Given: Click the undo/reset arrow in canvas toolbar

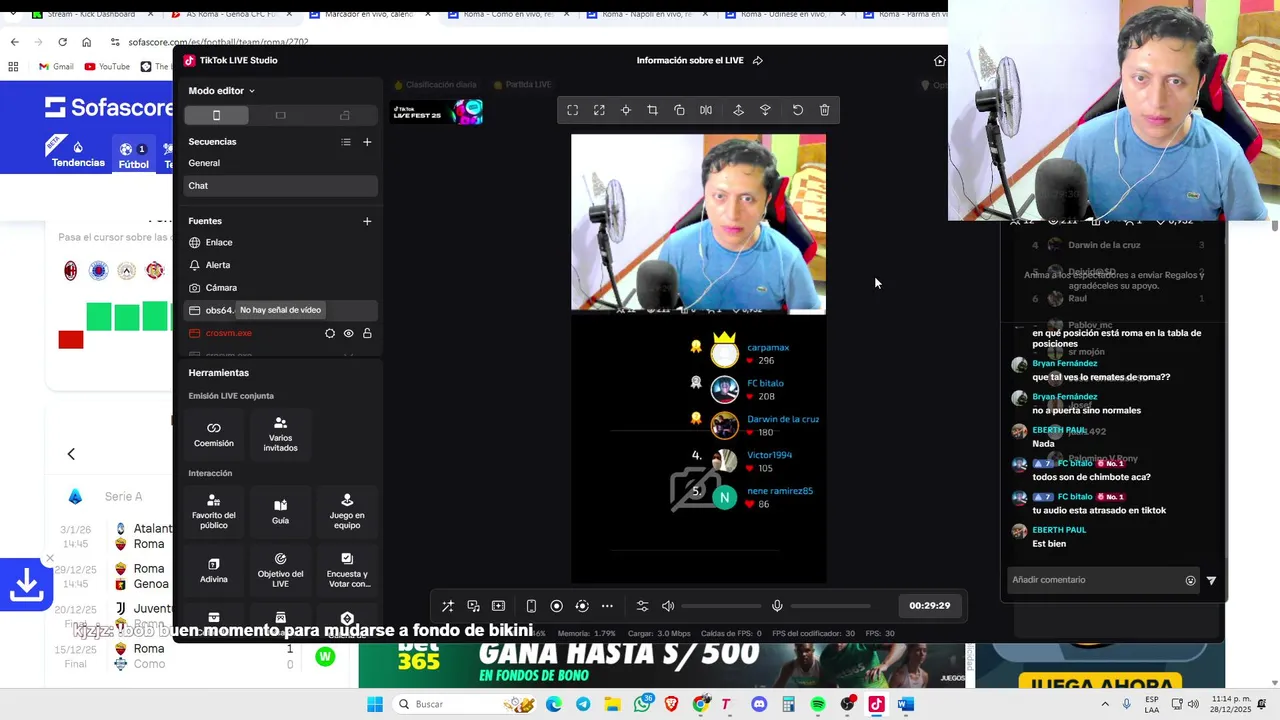Looking at the screenshot, I should tap(798, 110).
